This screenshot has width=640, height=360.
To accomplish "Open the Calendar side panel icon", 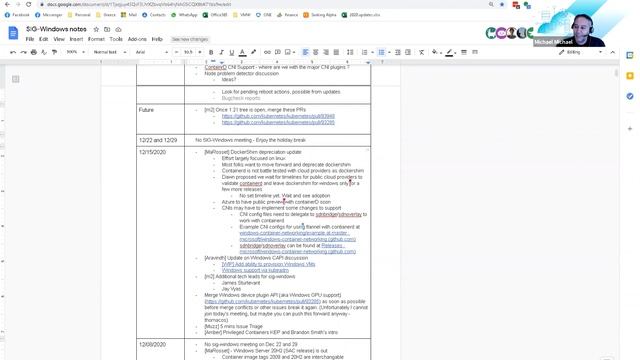I will 630,55.
